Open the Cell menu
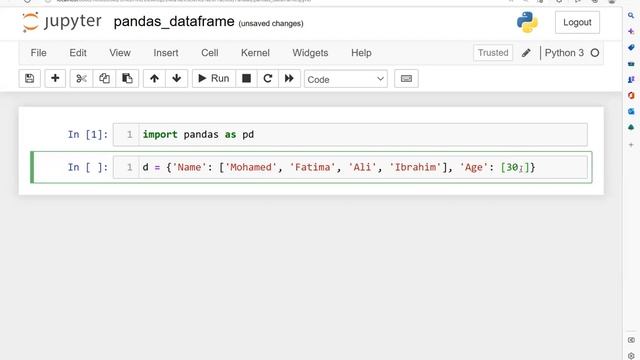 click(210, 53)
